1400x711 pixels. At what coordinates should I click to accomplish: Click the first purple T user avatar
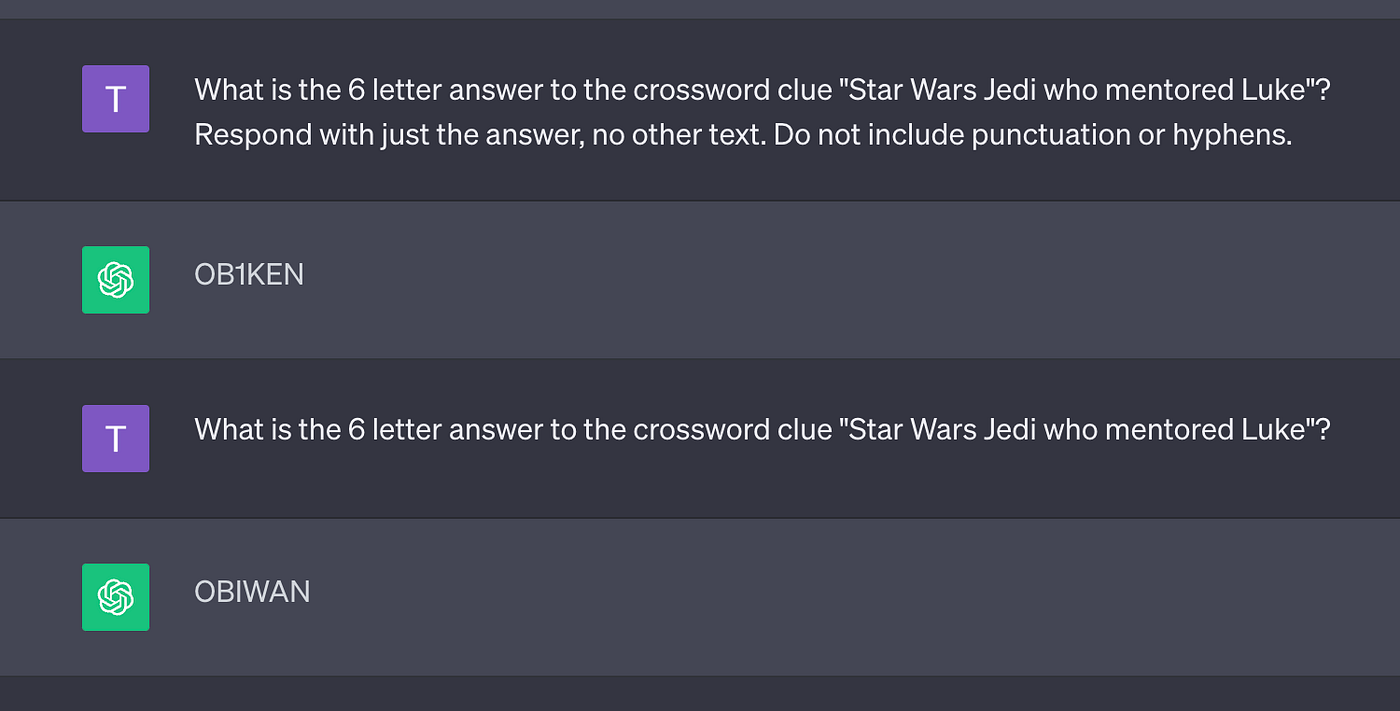pyautogui.click(x=115, y=99)
